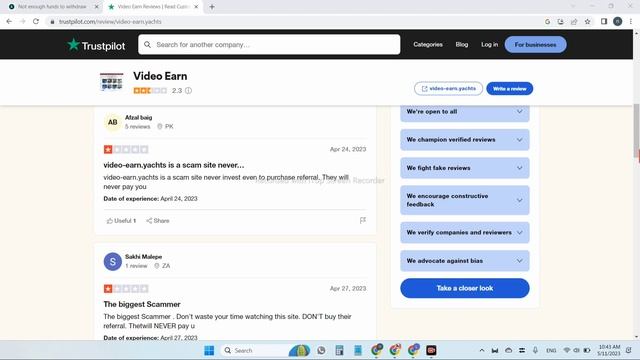
Task: Open review title "The biggest Scammer"
Action: pos(142,304)
